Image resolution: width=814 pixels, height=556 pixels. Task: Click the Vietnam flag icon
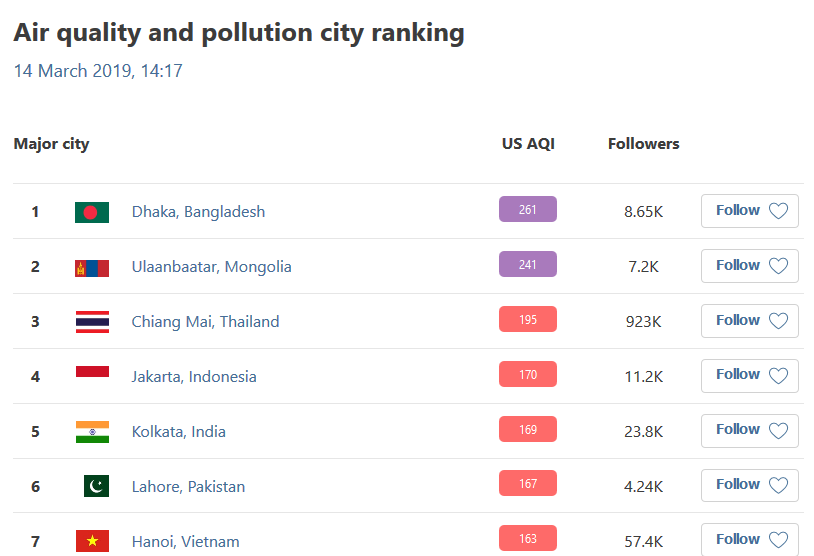tap(92, 541)
